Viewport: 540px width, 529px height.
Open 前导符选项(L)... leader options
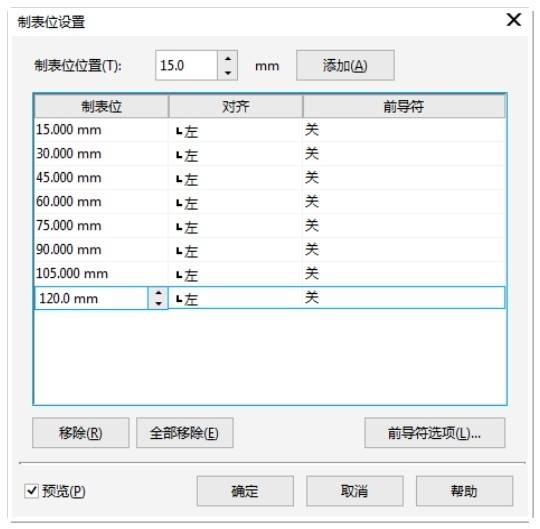435,433
